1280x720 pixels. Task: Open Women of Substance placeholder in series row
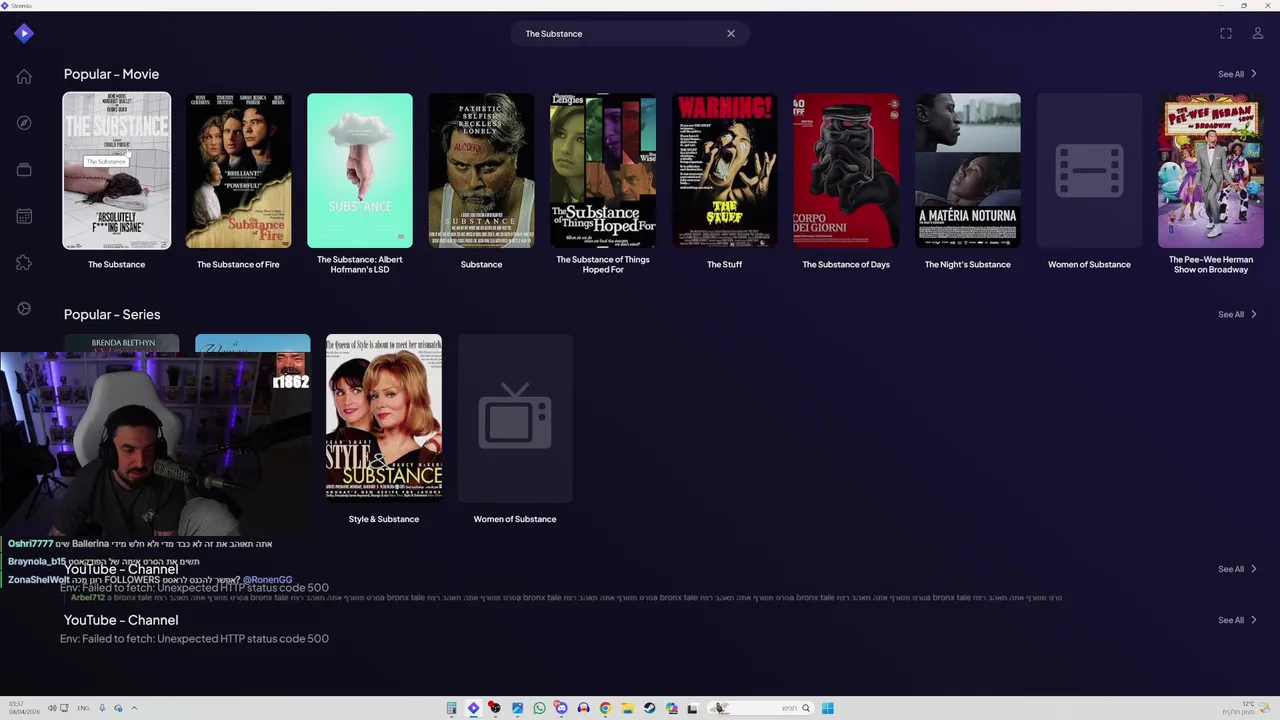tap(515, 417)
